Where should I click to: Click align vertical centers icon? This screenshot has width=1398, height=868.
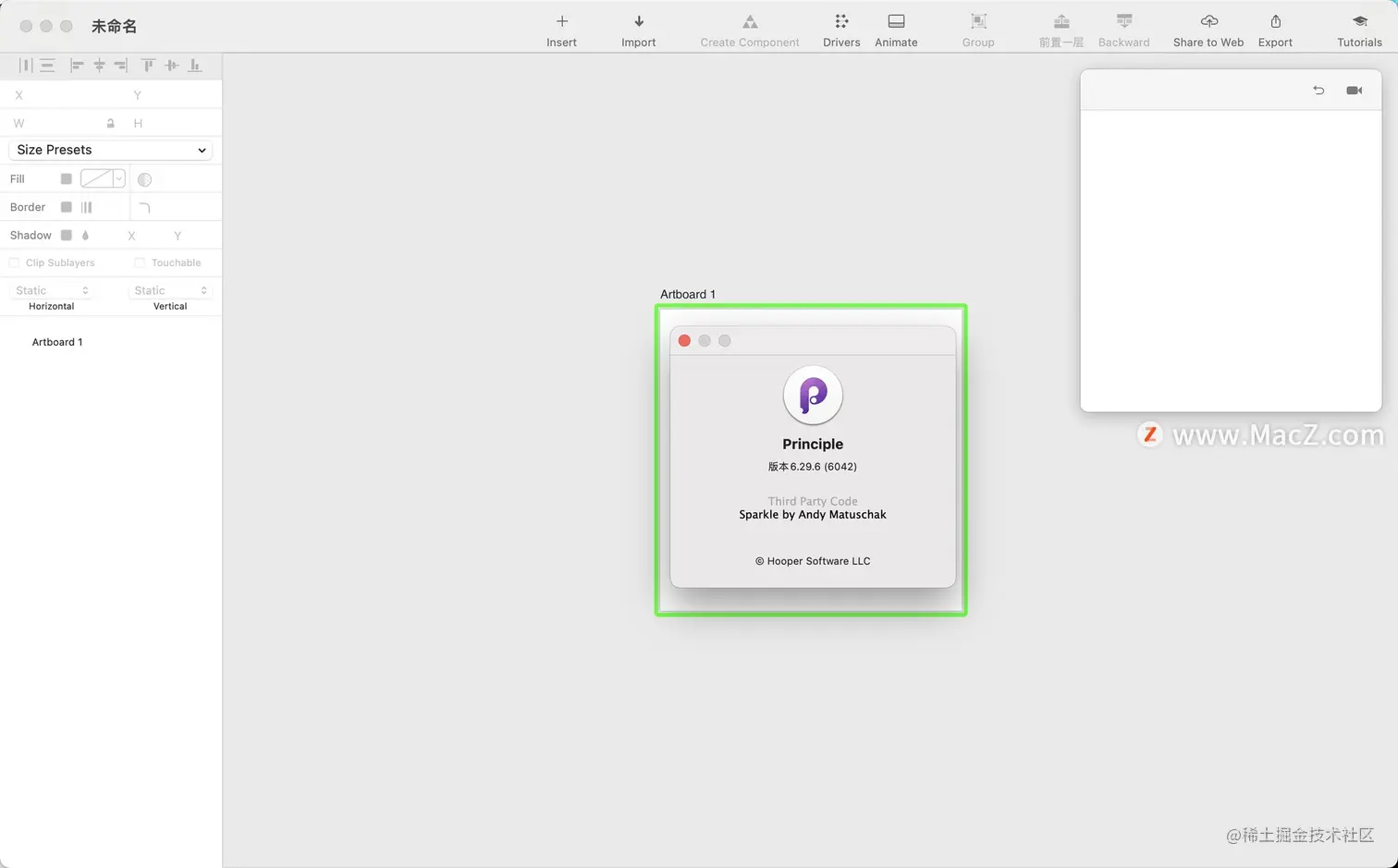(172, 65)
